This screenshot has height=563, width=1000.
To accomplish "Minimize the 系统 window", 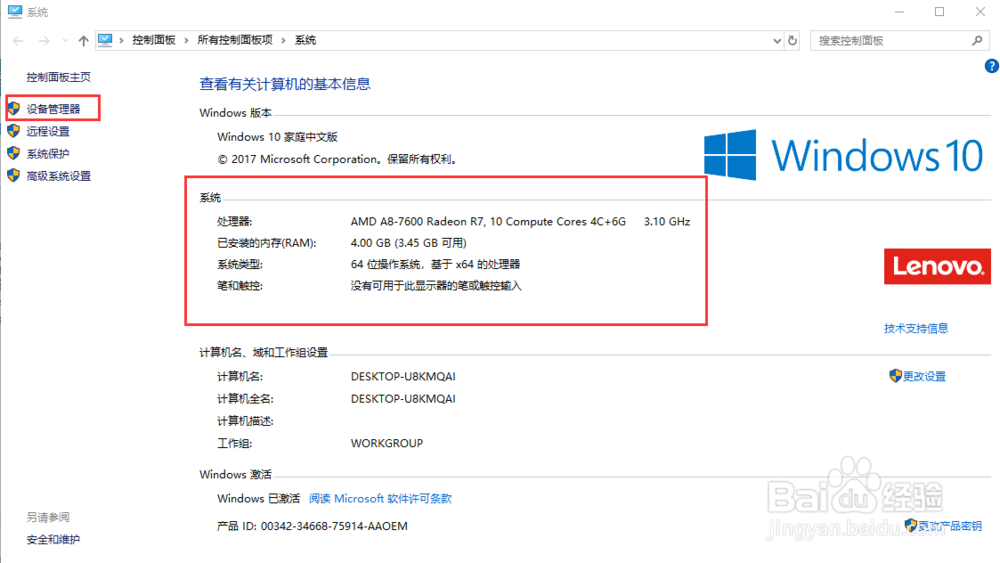I will click(899, 11).
